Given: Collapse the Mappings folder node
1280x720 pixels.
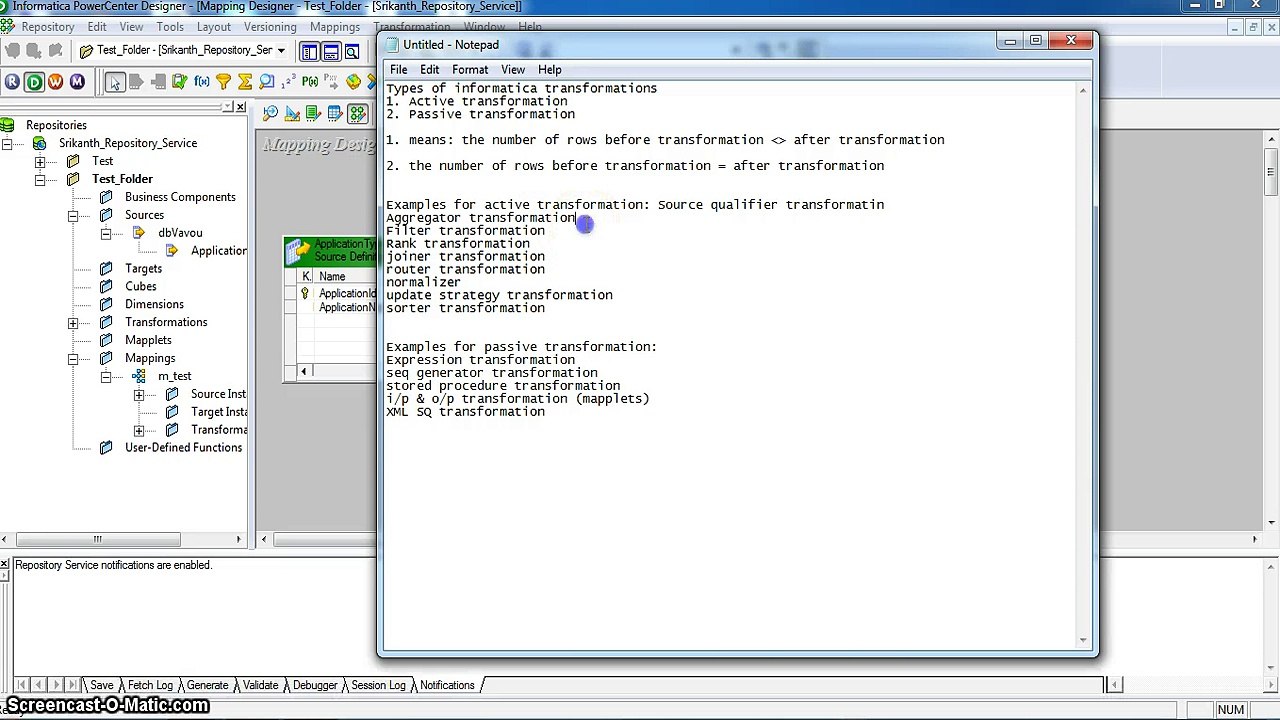Looking at the screenshot, I should (73, 358).
